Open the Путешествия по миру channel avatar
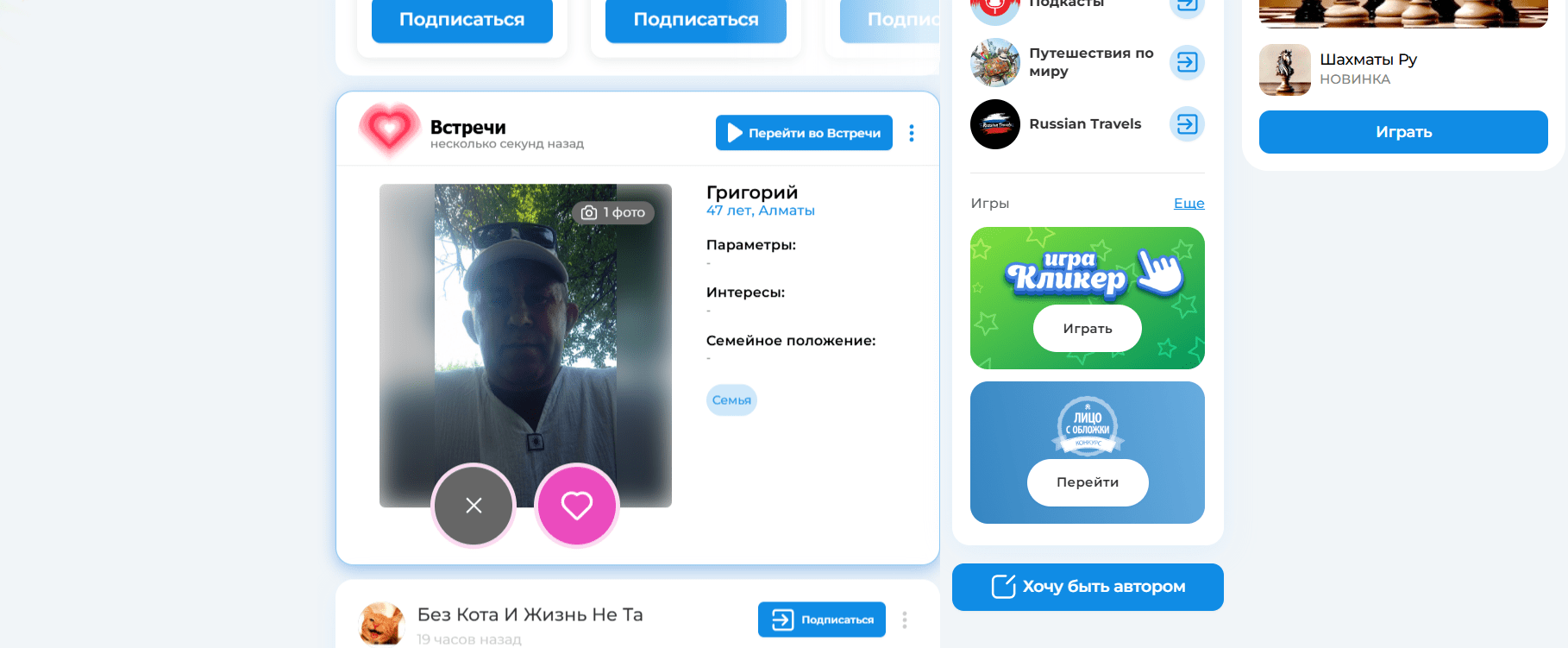Image resolution: width=1568 pixels, height=648 pixels. (x=994, y=62)
